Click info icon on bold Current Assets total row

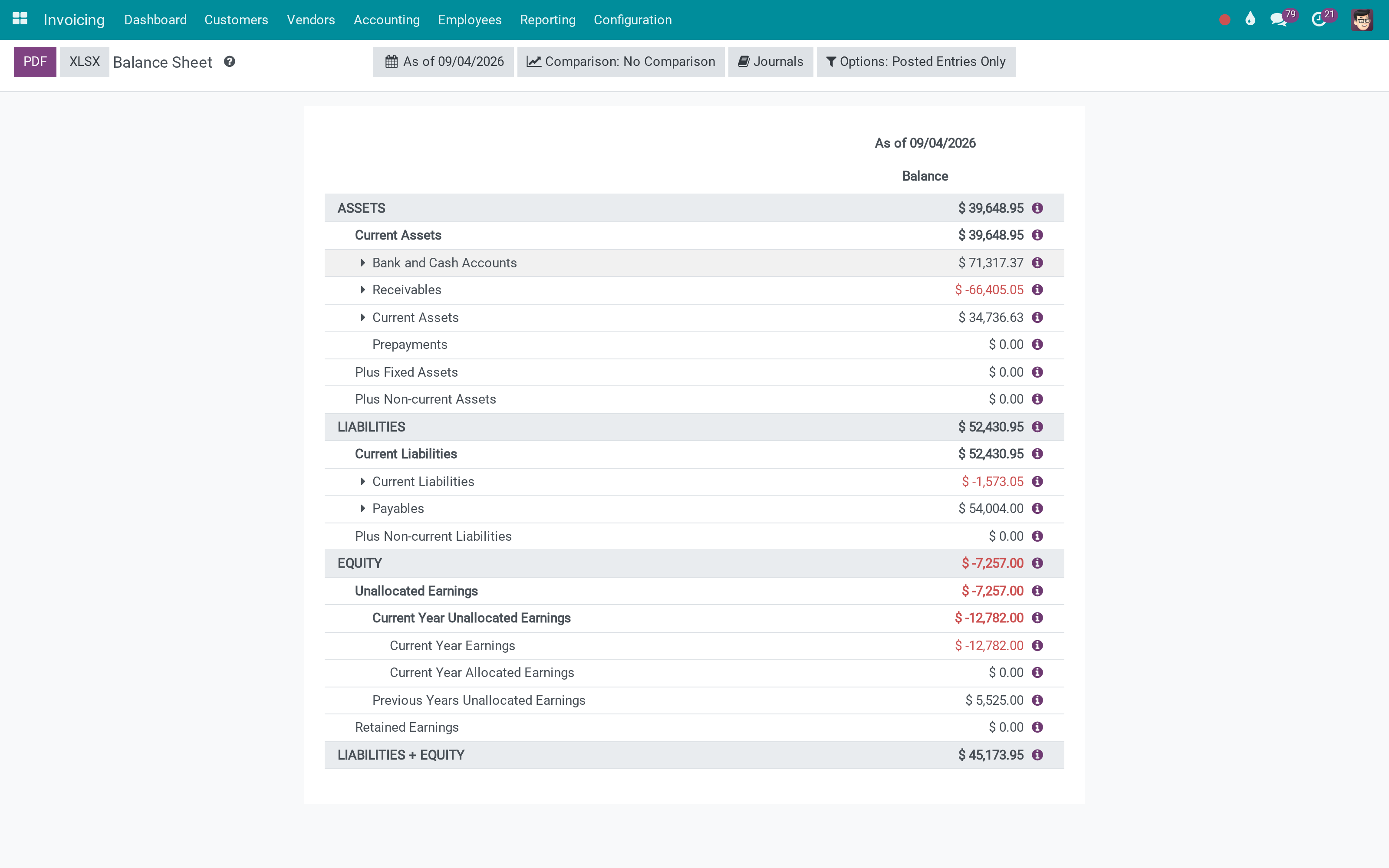click(1037, 235)
